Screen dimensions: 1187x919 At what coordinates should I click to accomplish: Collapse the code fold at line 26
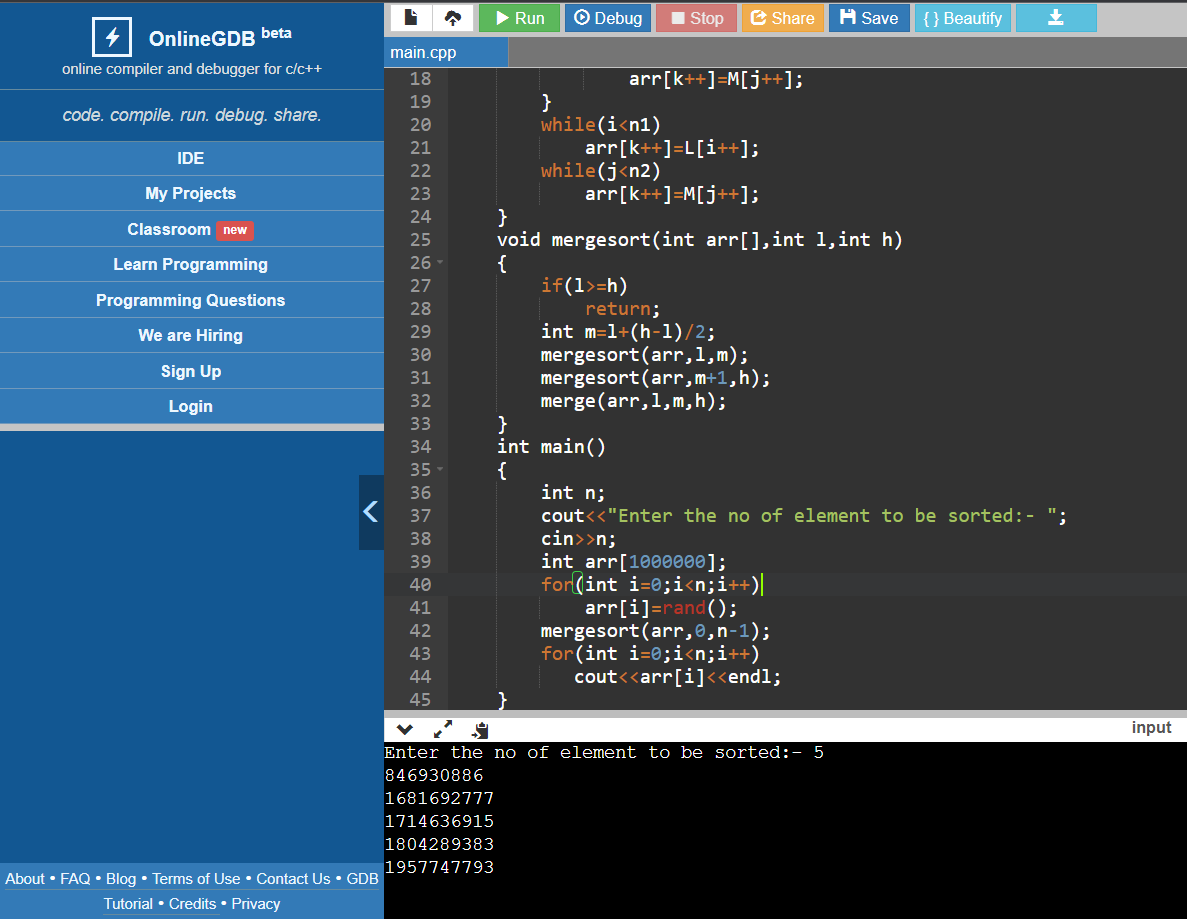[440, 263]
